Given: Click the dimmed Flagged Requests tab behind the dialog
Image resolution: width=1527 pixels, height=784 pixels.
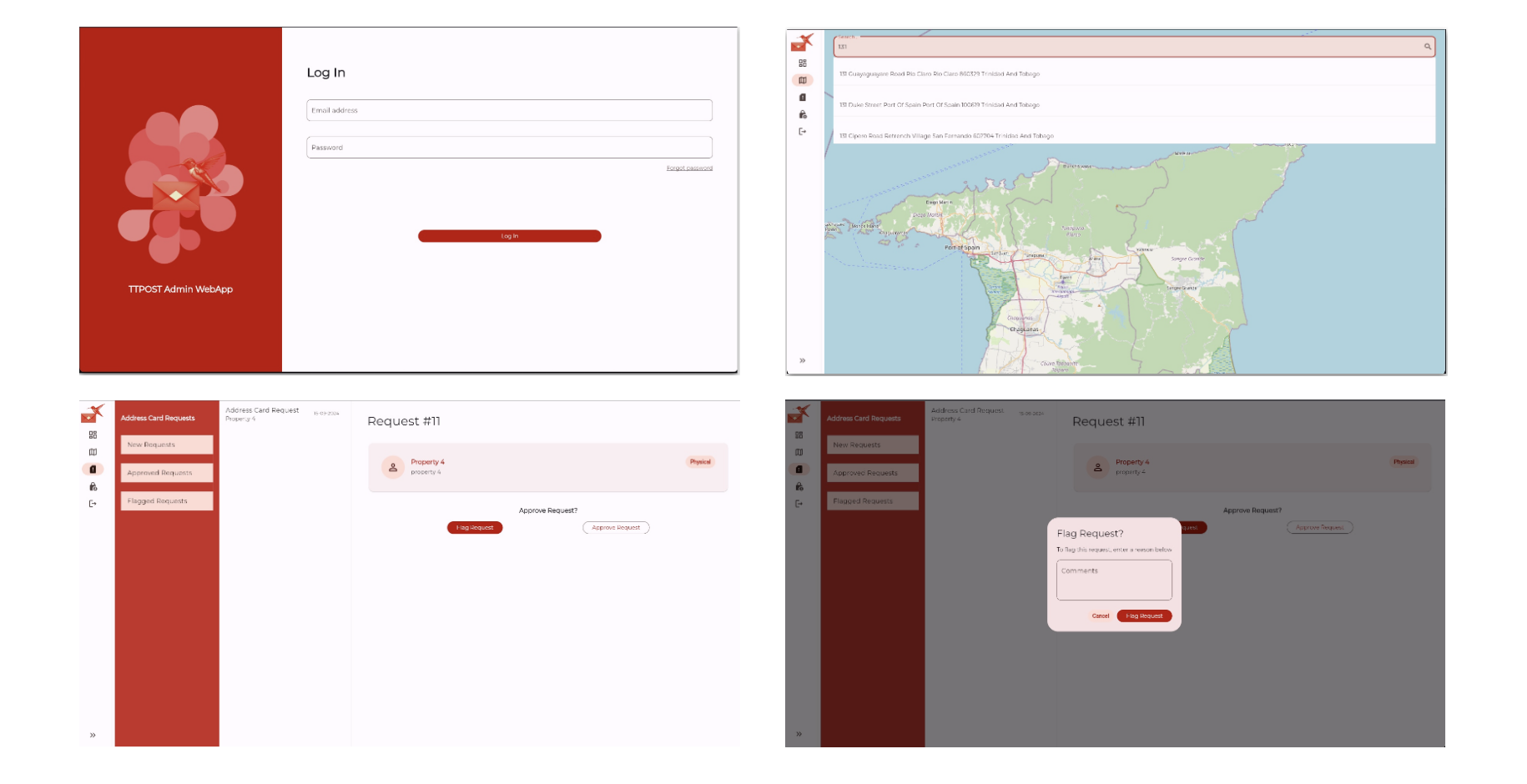Looking at the screenshot, I should coord(873,501).
